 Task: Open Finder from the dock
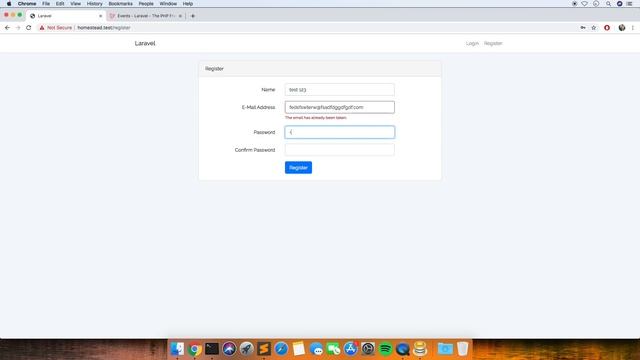coord(177,349)
